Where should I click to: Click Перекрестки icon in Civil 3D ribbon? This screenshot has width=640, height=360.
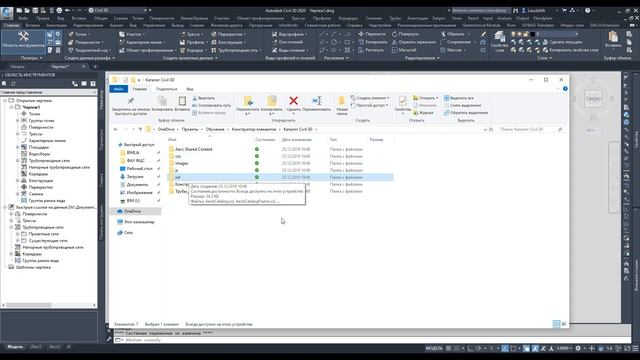coord(213,34)
